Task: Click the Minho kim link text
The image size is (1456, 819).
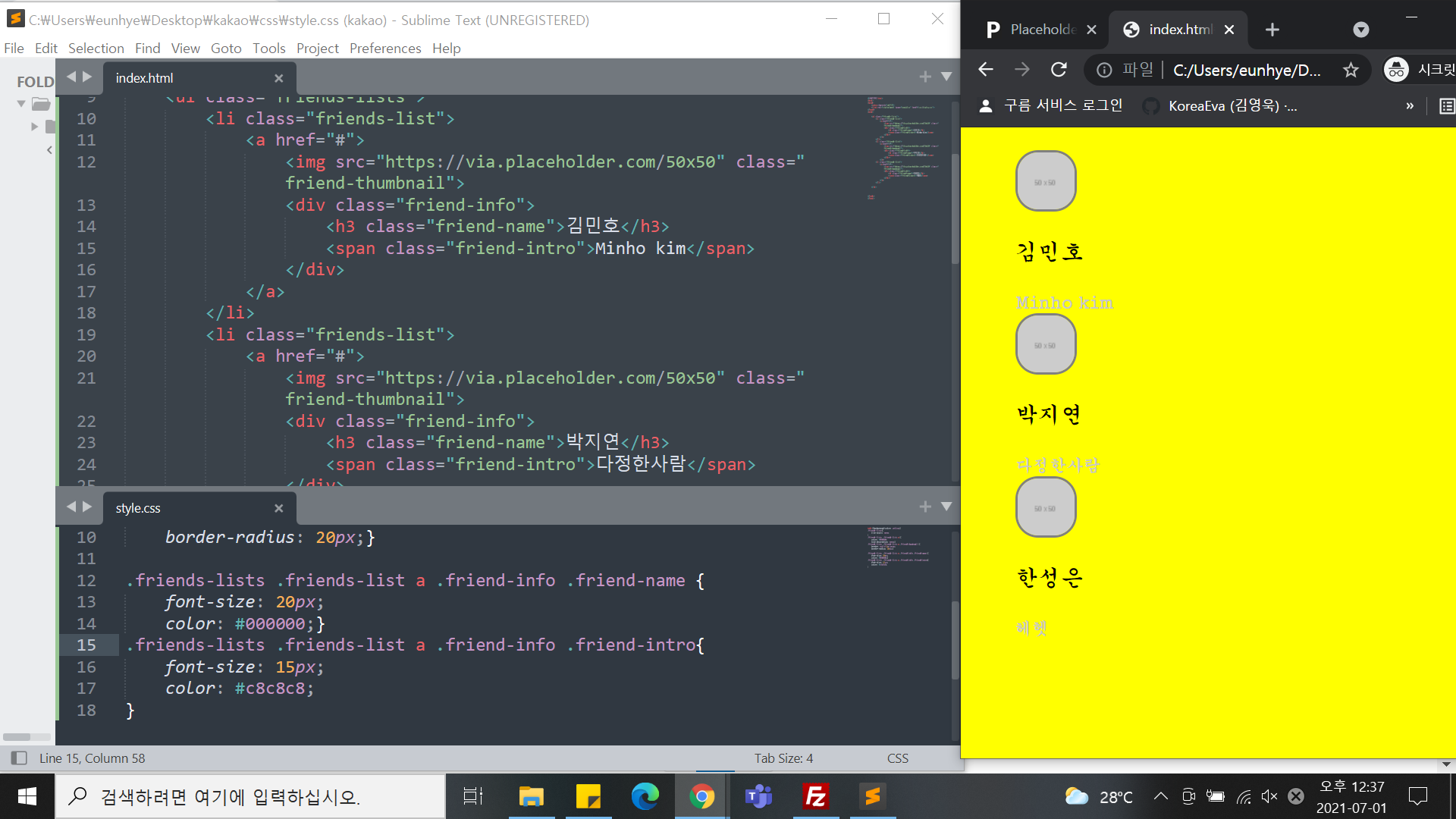Action: click(x=1064, y=303)
